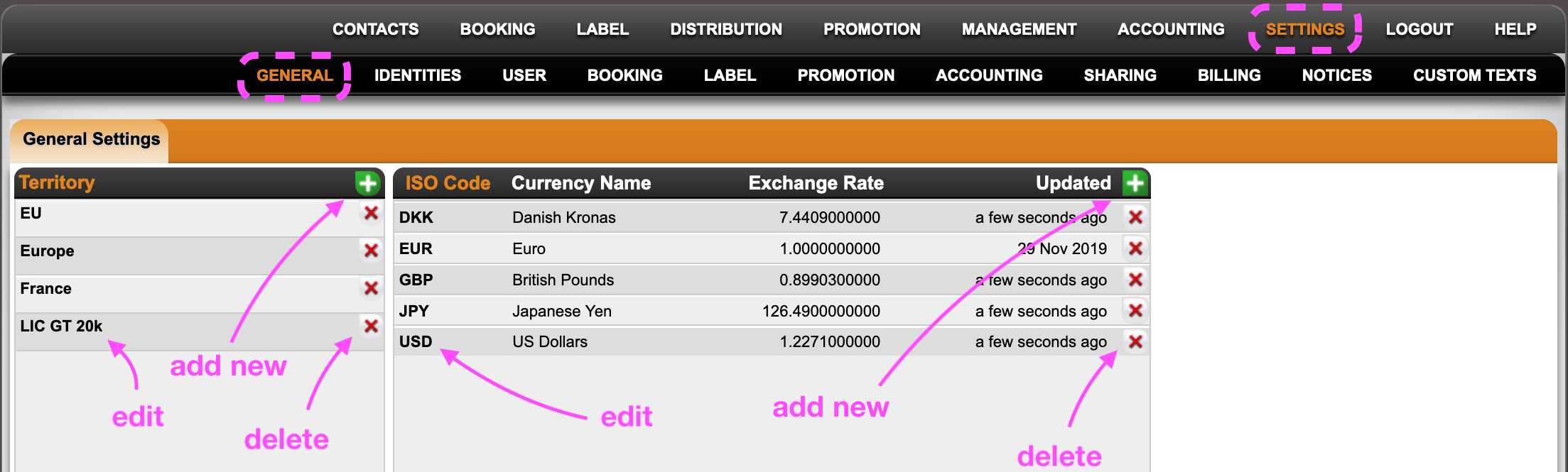Switch to the Billing subtab
The width and height of the screenshot is (1568, 472).
point(1229,75)
